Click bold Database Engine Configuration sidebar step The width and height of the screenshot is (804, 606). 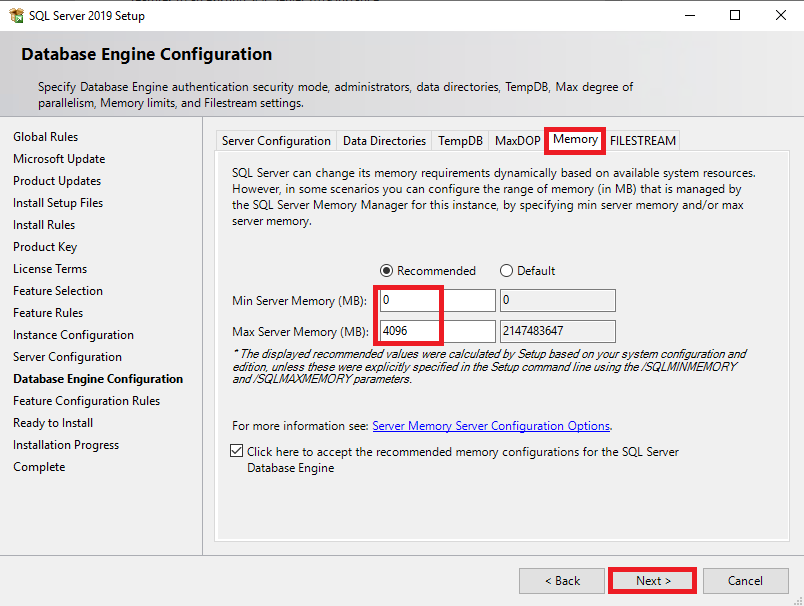98,379
